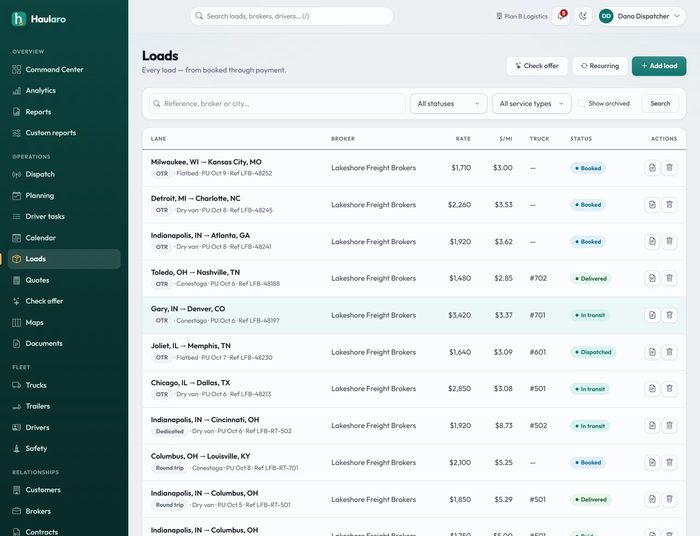Open Reports in the sidebar
700x536 pixels.
coord(64,112)
